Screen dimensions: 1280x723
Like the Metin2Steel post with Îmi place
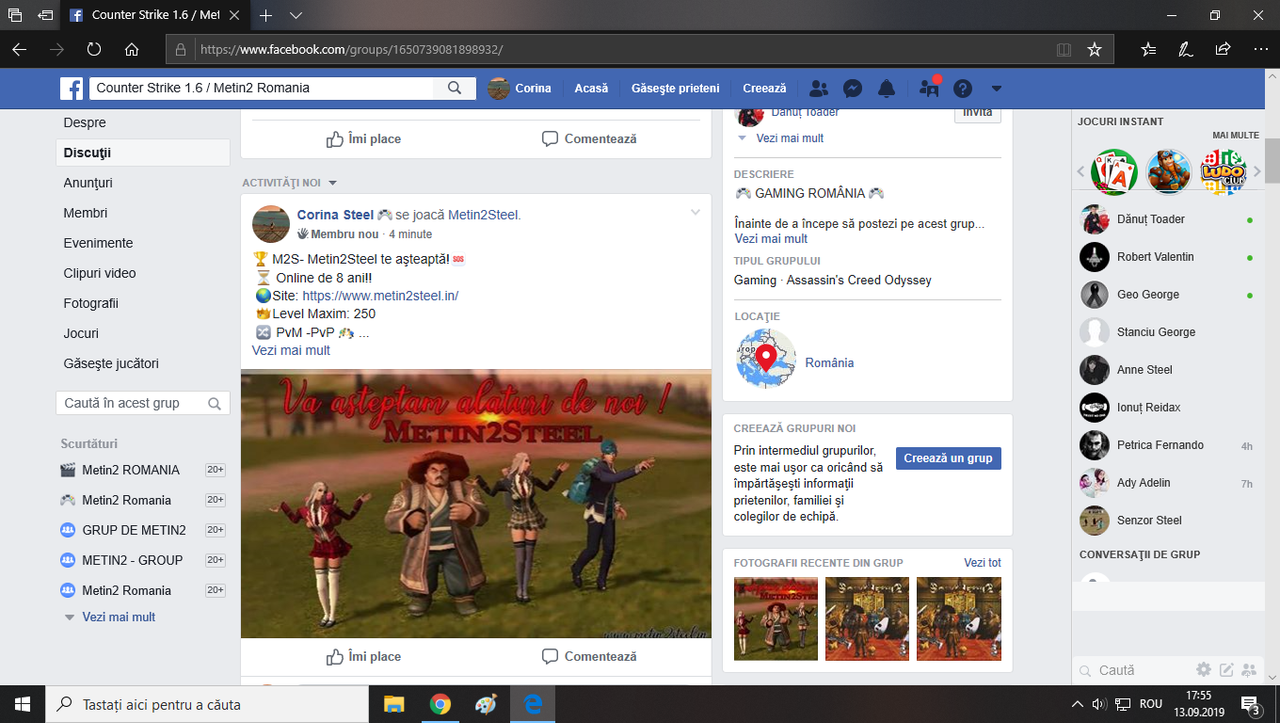click(x=363, y=656)
